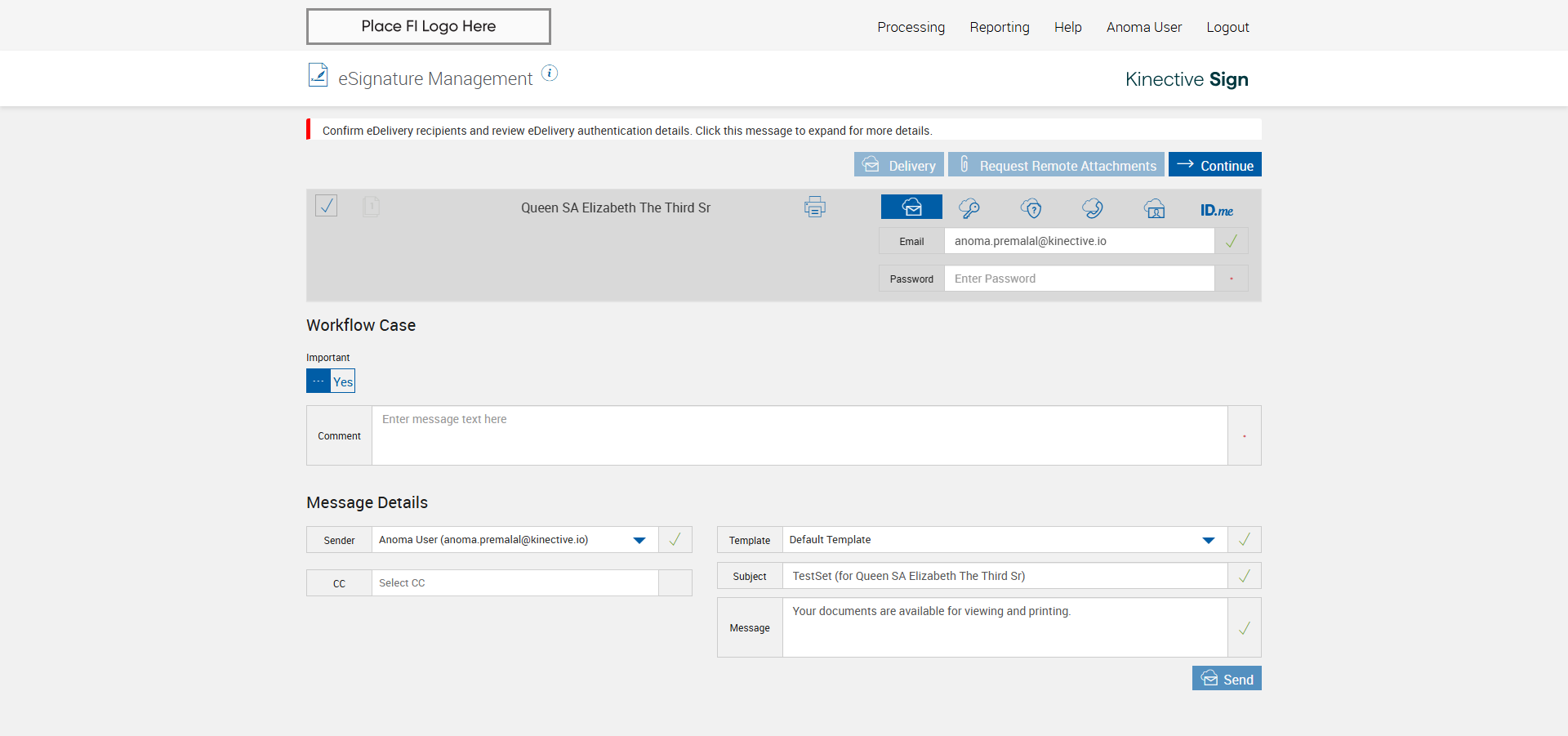Open the Select CC field
1568x736 pixels.
pyautogui.click(x=514, y=583)
